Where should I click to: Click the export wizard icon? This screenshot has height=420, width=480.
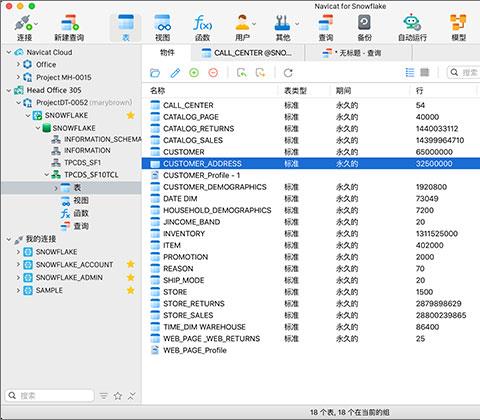pyautogui.click(x=261, y=73)
